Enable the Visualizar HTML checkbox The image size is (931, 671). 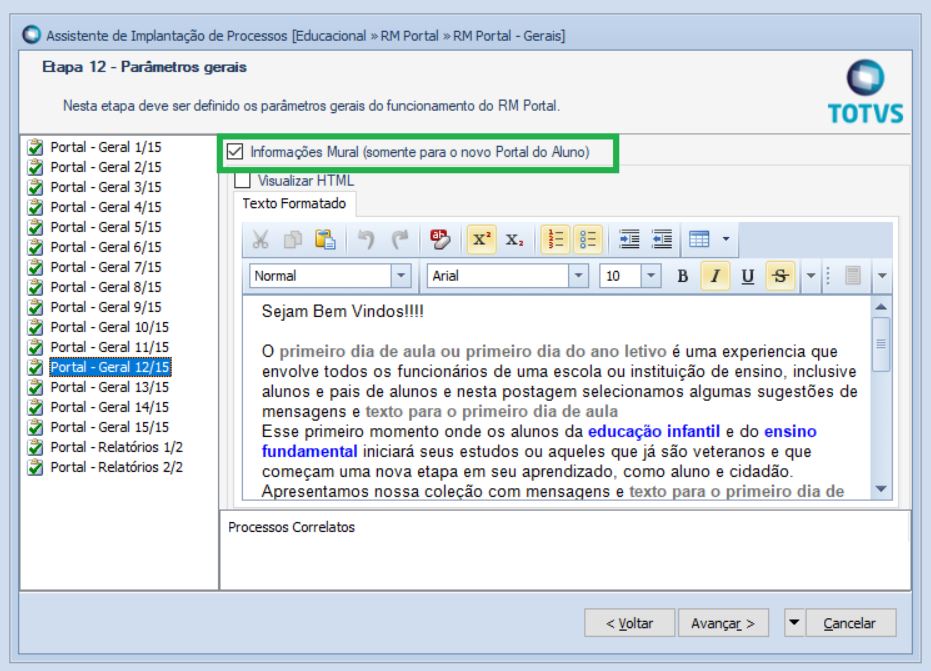(242, 180)
